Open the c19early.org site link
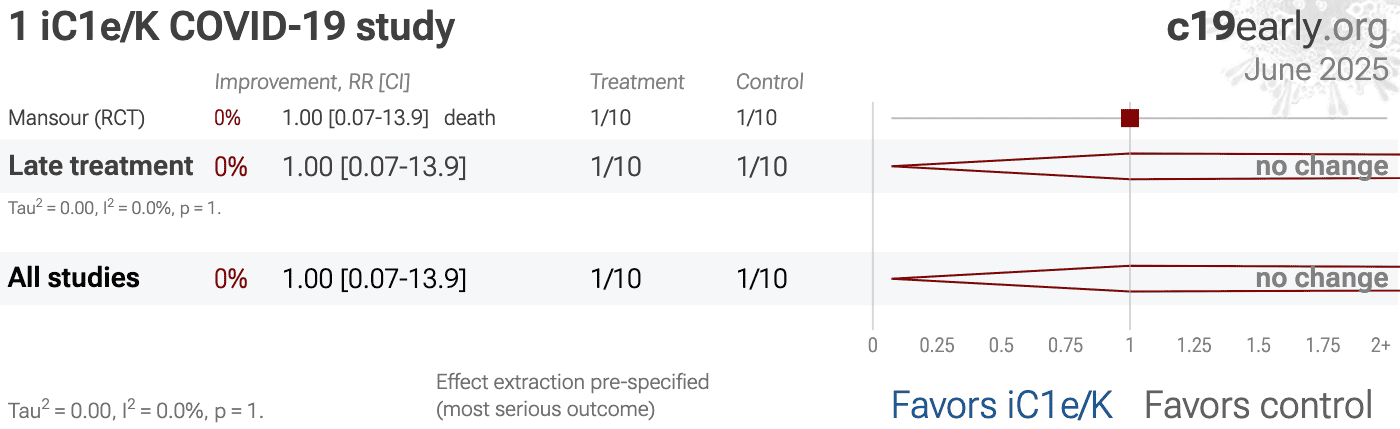The width and height of the screenshot is (1400, 429). click(x=1277, y=28)
